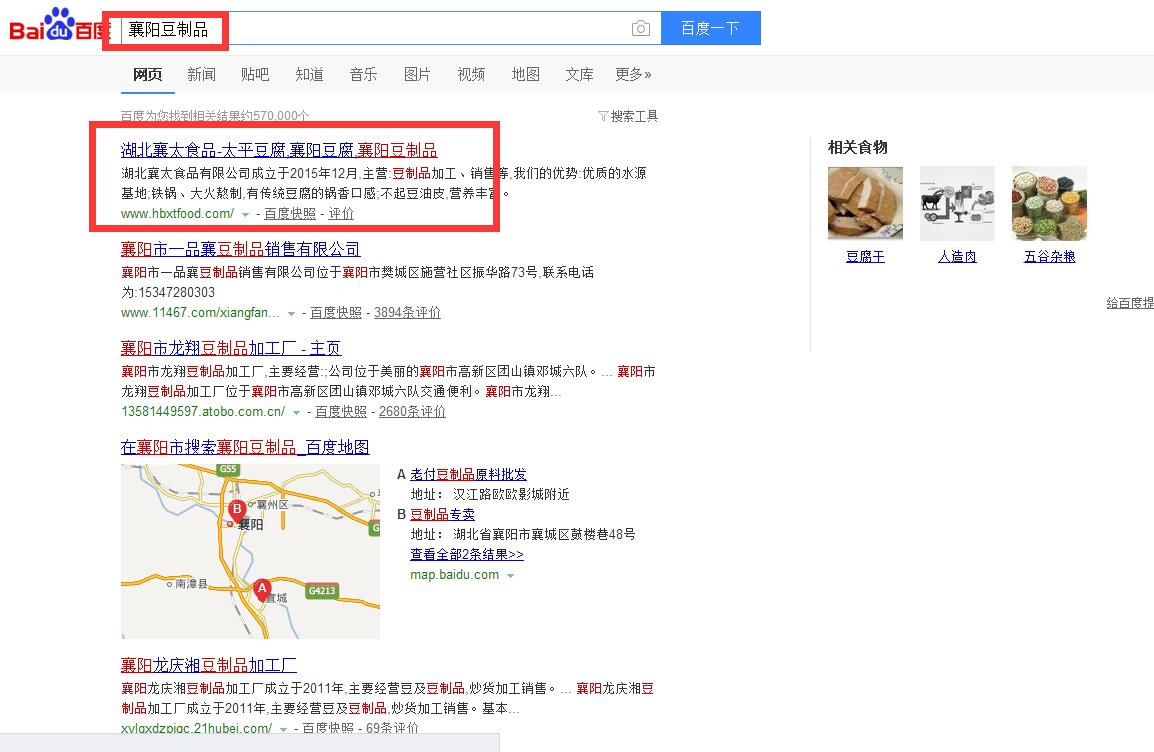Open 豆制品专卖 map listing
This screenshot has height=752, width=1154.
(x=442, y=514)
